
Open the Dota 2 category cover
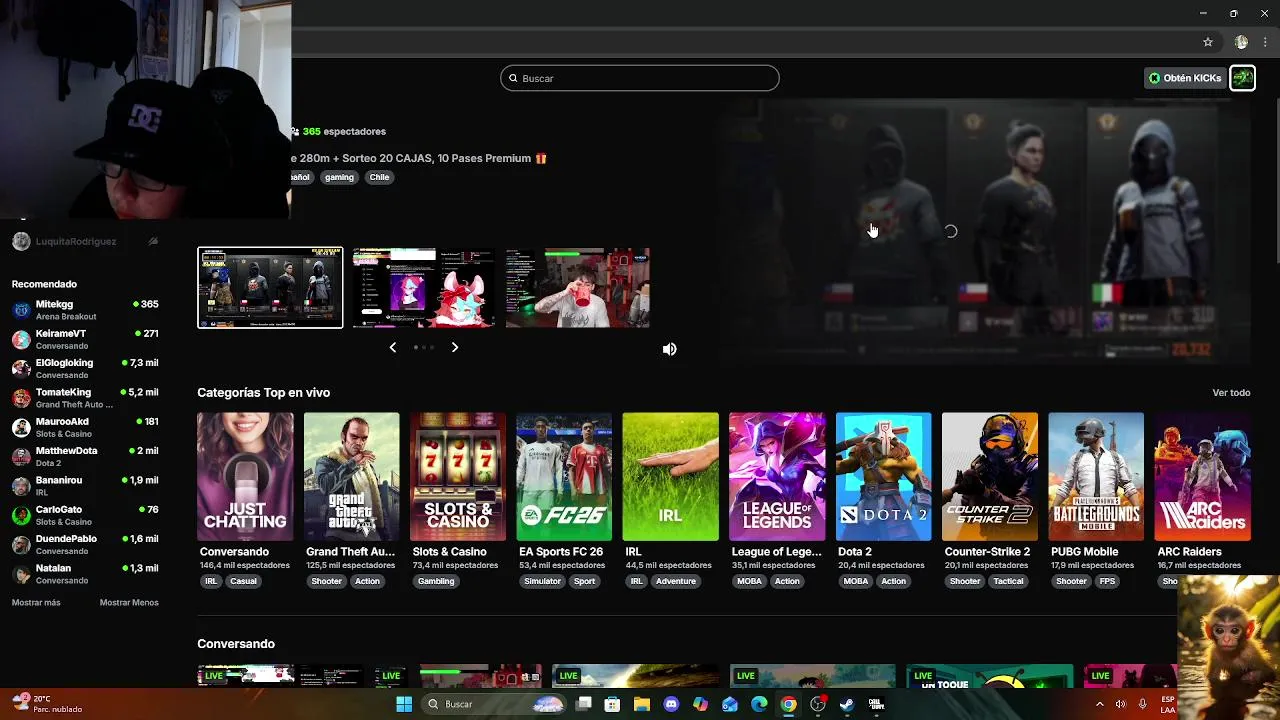[883, 477]
